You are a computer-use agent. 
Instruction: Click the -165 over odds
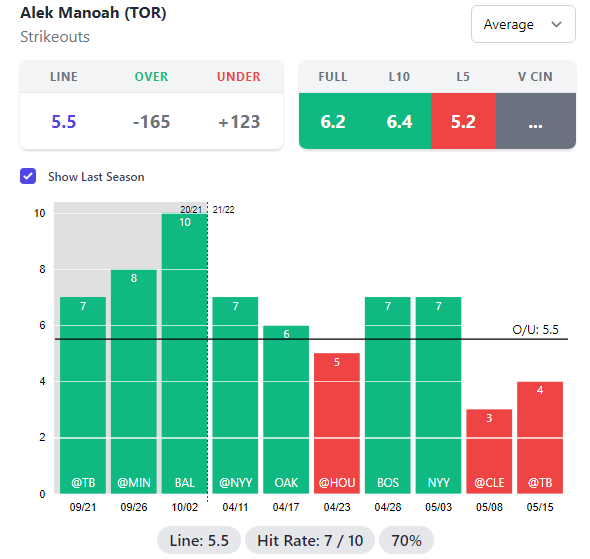pos(151,122)
